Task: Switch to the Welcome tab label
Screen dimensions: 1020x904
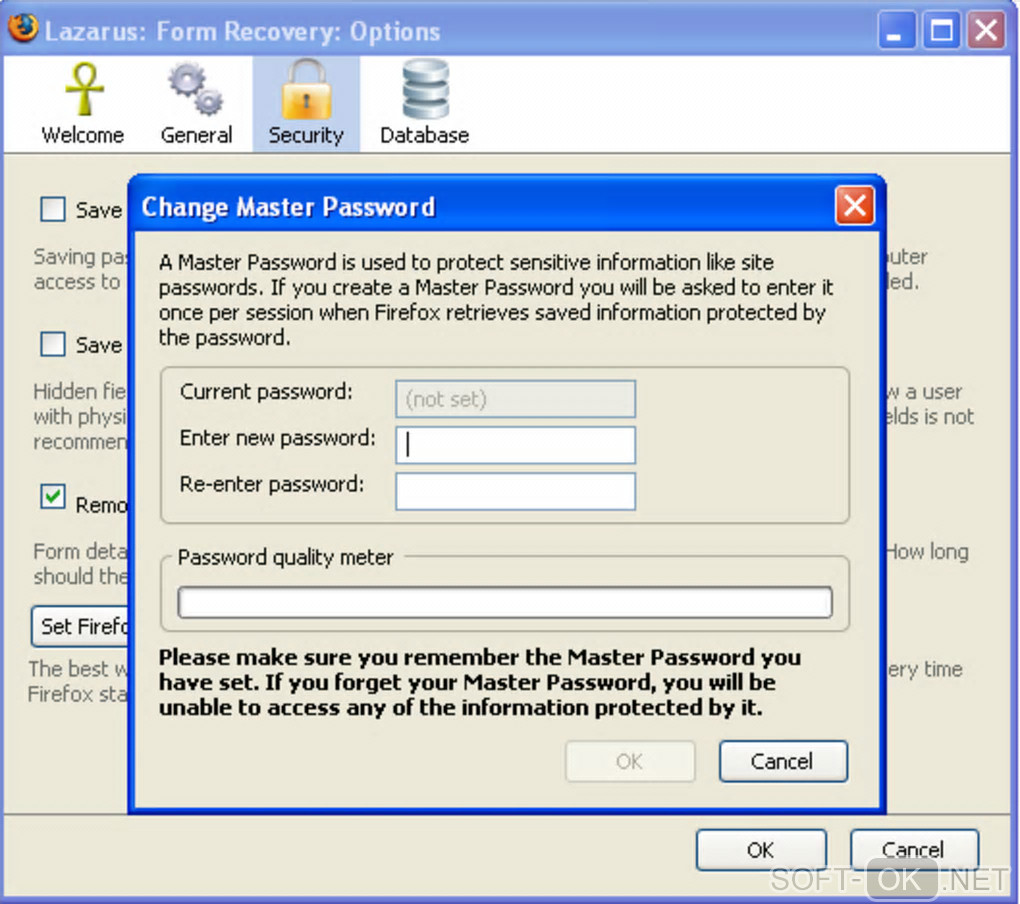Action: tap(83, 135)
